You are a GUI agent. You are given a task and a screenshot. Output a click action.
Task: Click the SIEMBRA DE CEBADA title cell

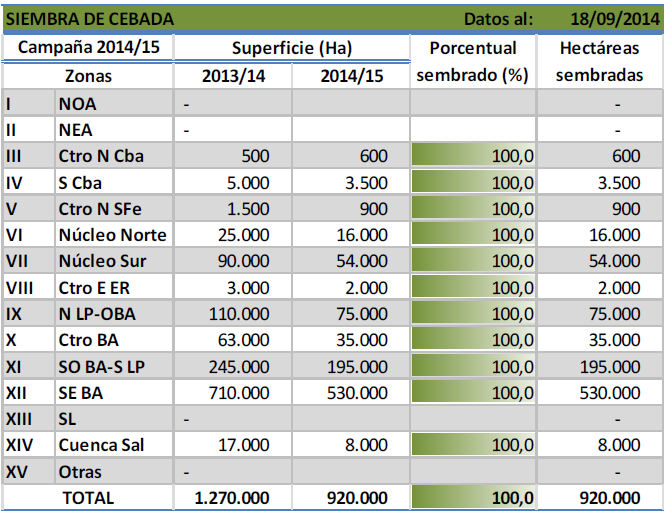[x=90, y=19]
